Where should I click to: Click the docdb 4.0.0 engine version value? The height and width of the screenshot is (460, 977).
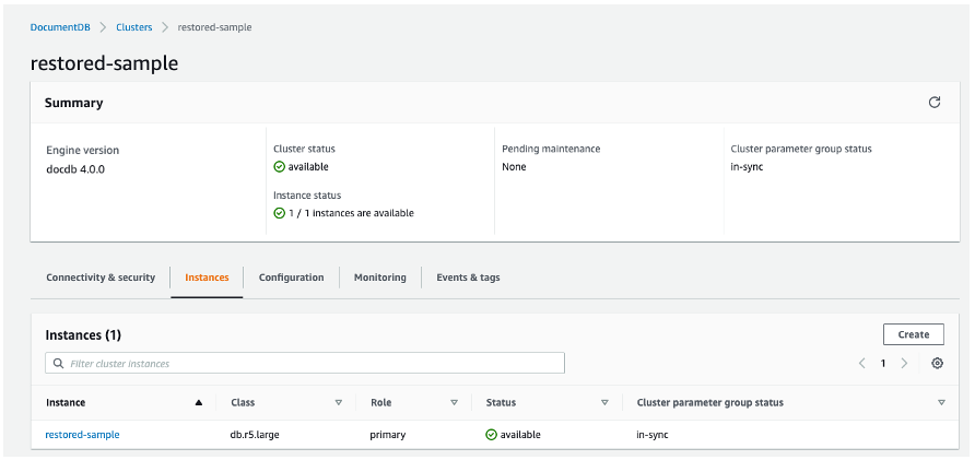click(75, 169)
